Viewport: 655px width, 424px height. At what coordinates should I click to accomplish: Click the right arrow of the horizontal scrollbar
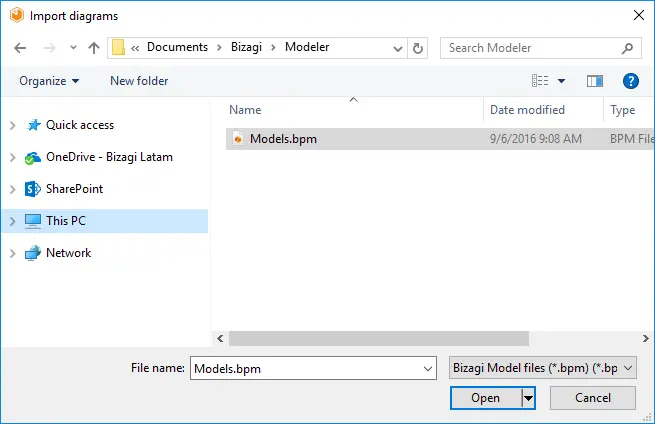coord(646,338)
